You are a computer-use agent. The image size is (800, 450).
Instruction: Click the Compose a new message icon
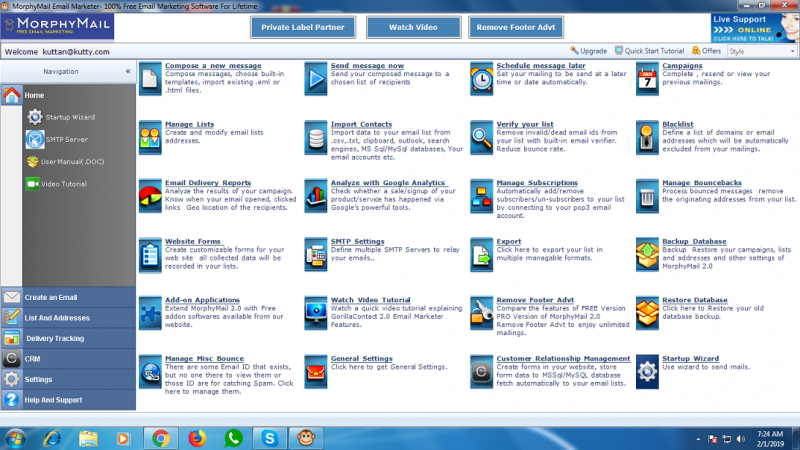(150, 75)
